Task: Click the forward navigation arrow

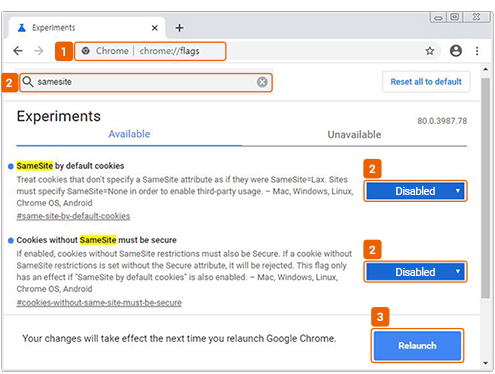Action: click(39, 51)
